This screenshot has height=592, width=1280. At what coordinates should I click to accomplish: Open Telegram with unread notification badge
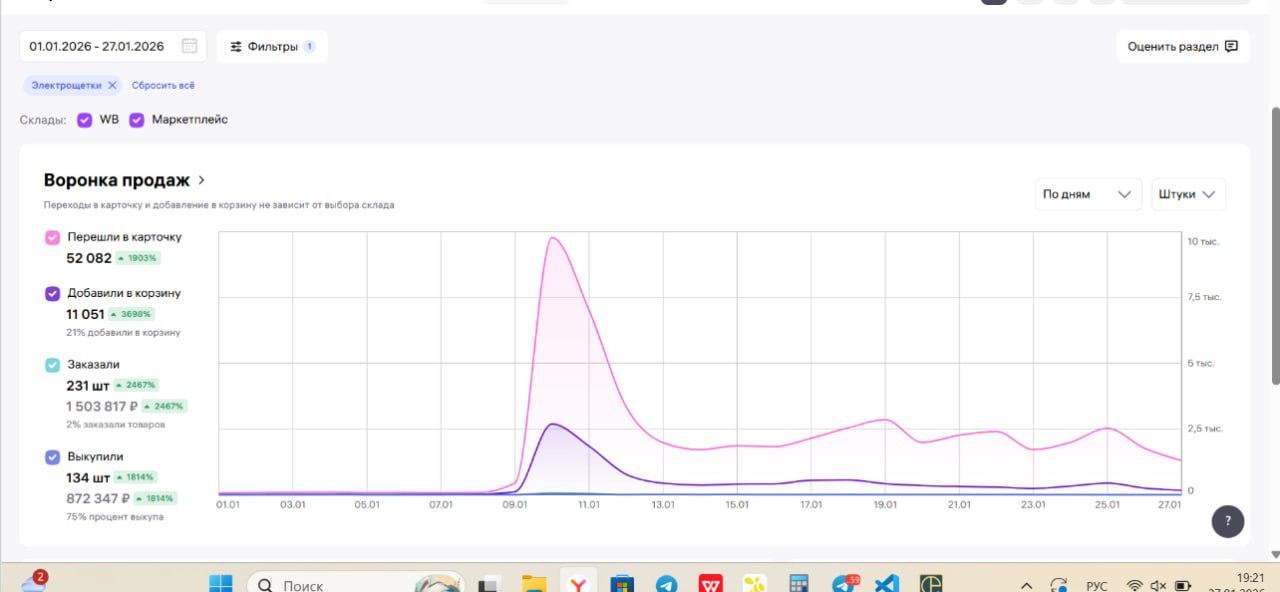coord(843,584)
